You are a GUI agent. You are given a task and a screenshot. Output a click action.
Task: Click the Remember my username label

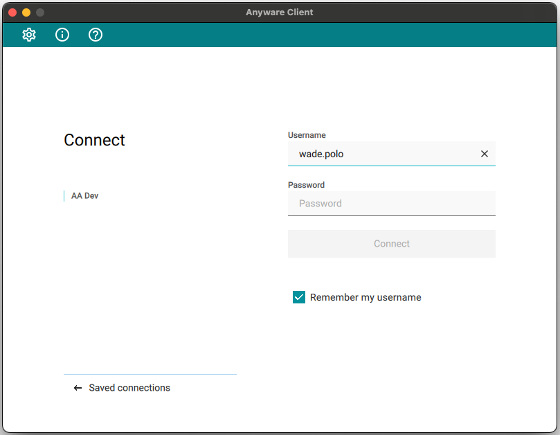(365, 297)
